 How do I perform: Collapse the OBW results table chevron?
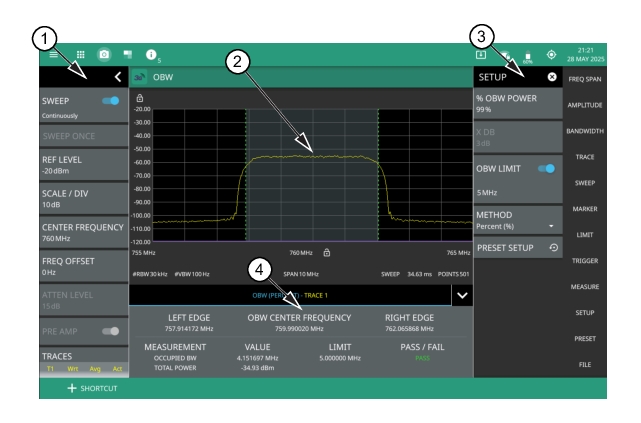click(x=461, y=295)
